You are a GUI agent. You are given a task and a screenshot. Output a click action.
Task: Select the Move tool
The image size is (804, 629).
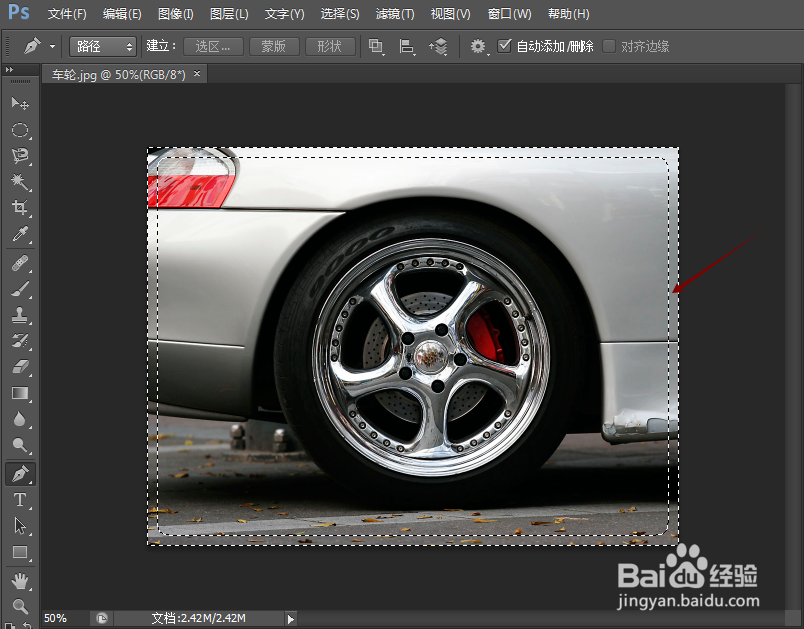[x=20, y=104]
